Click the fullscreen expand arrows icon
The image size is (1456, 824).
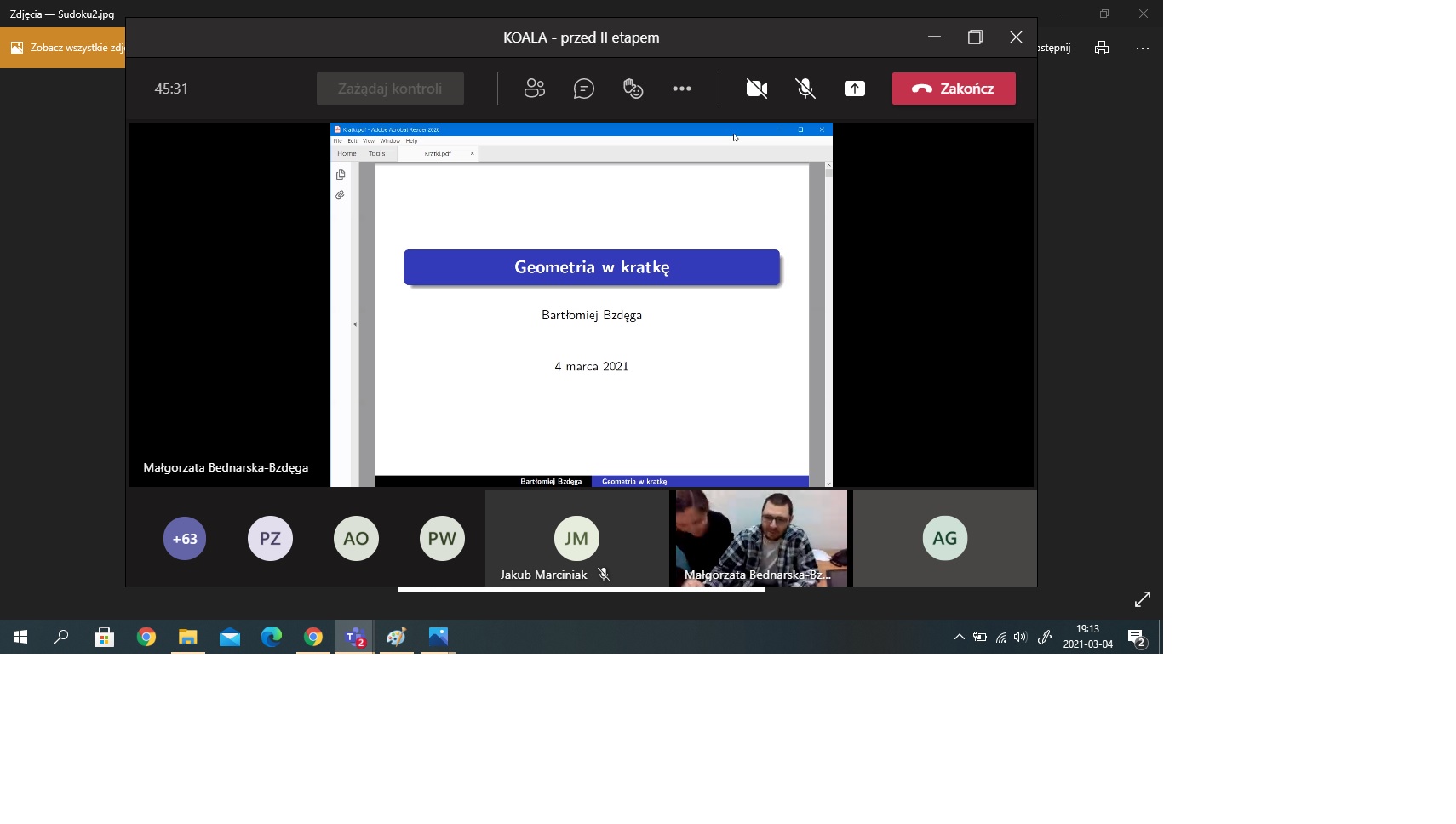(1142, 599)
